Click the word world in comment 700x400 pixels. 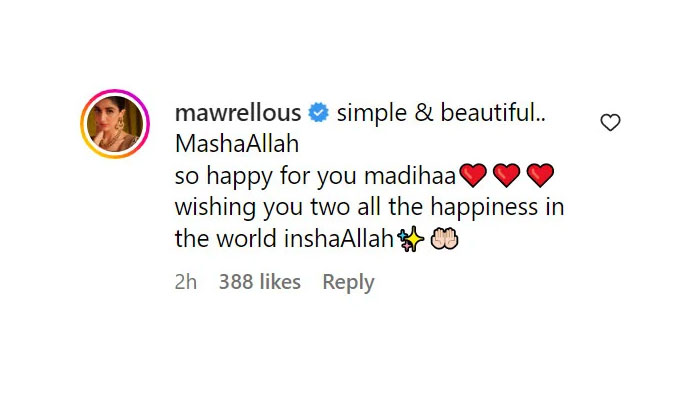pyautogui.click(x=246, y=239)
